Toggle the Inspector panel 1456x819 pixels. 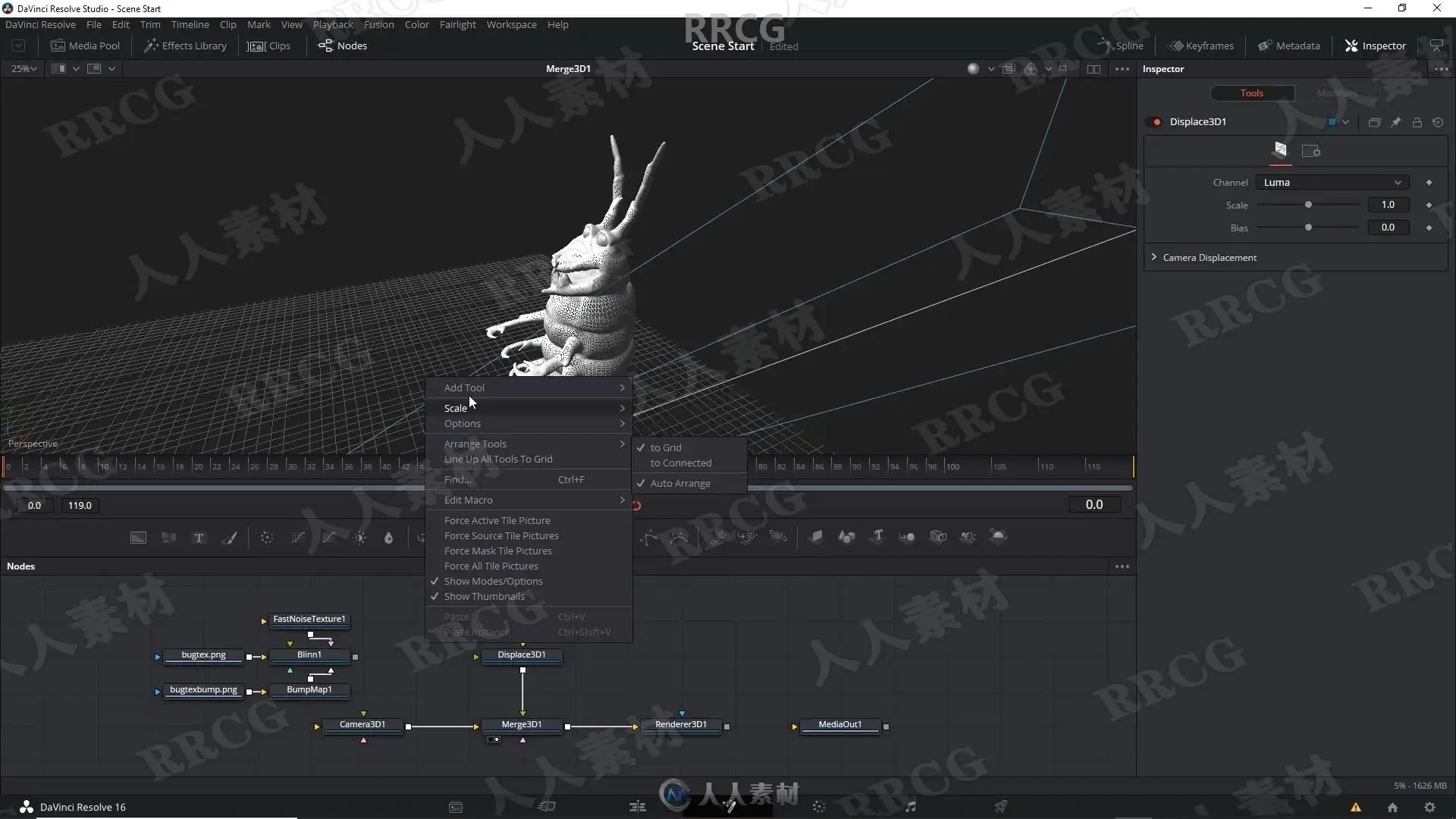pos(1375,45)
